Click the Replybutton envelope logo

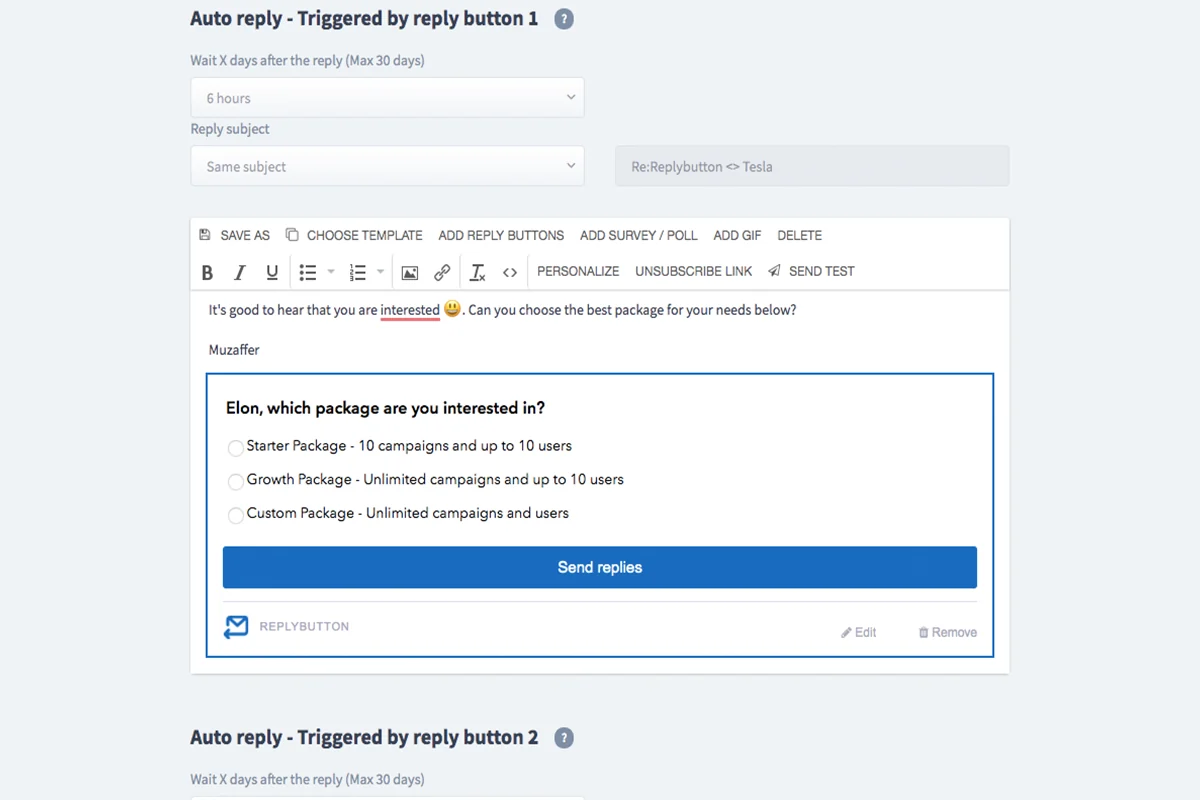pyautogui.click(x=236, y=627)
